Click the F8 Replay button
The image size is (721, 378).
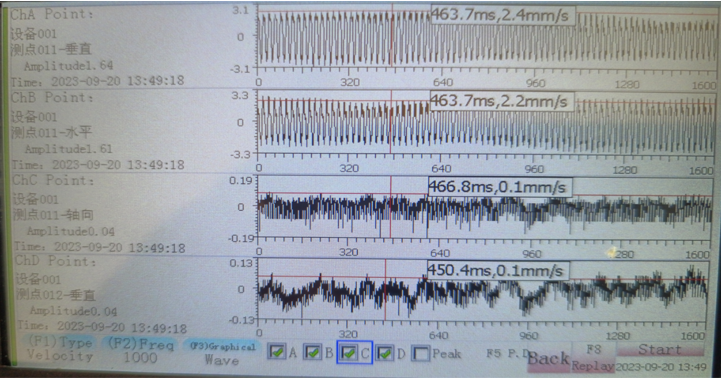593,357
